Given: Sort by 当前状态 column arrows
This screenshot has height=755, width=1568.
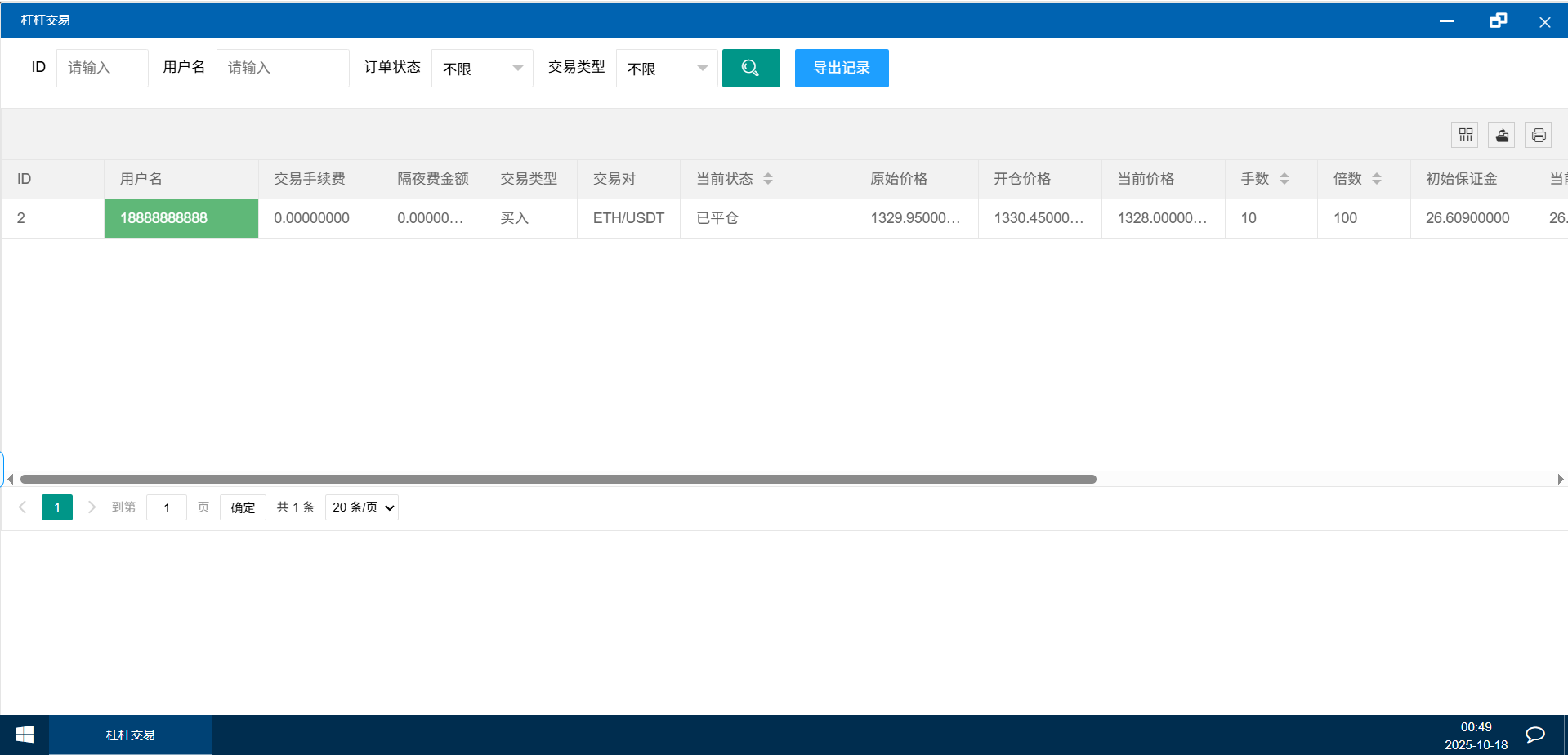Looking at the screenshot, I should (x=768, y=179).
